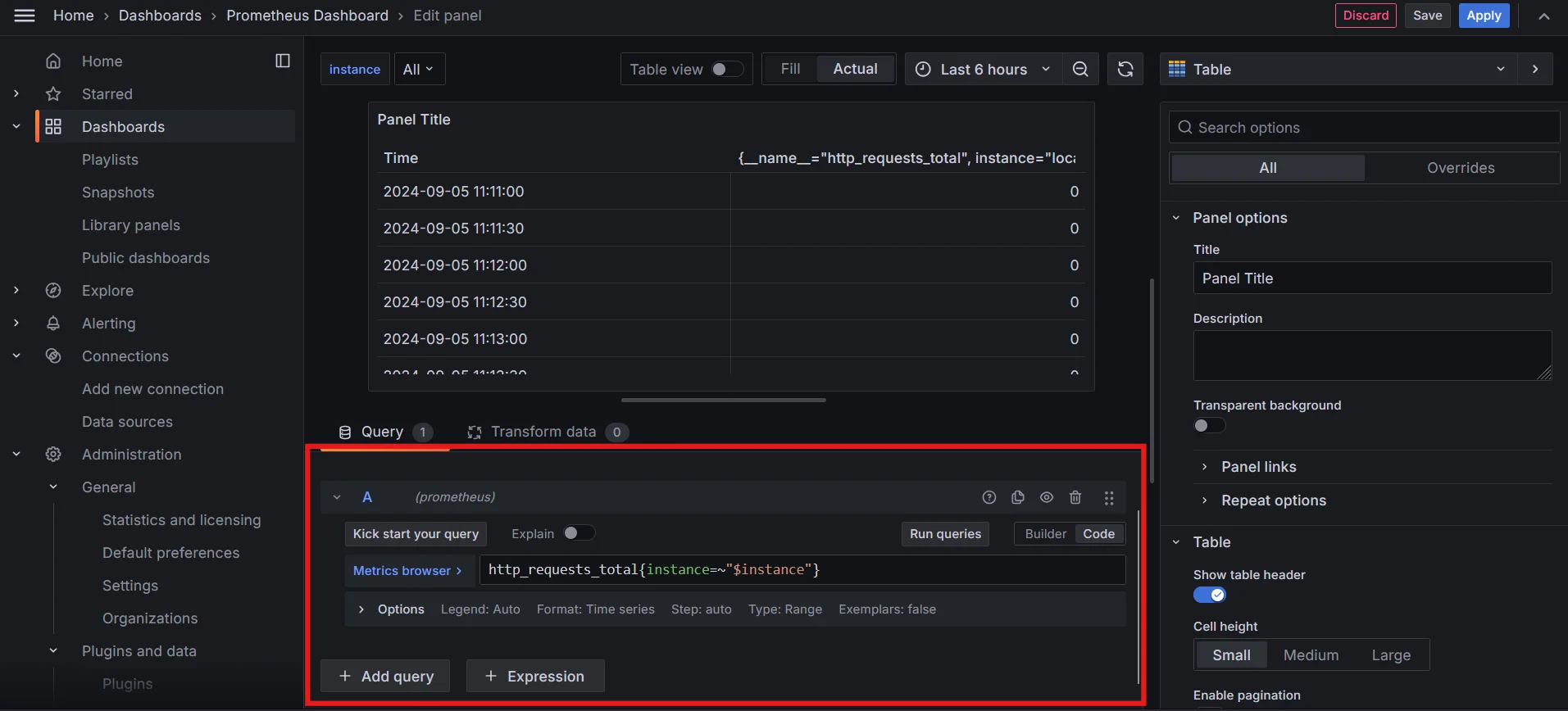
Task: Select the Overrides tab
Action: [1461, 168]
